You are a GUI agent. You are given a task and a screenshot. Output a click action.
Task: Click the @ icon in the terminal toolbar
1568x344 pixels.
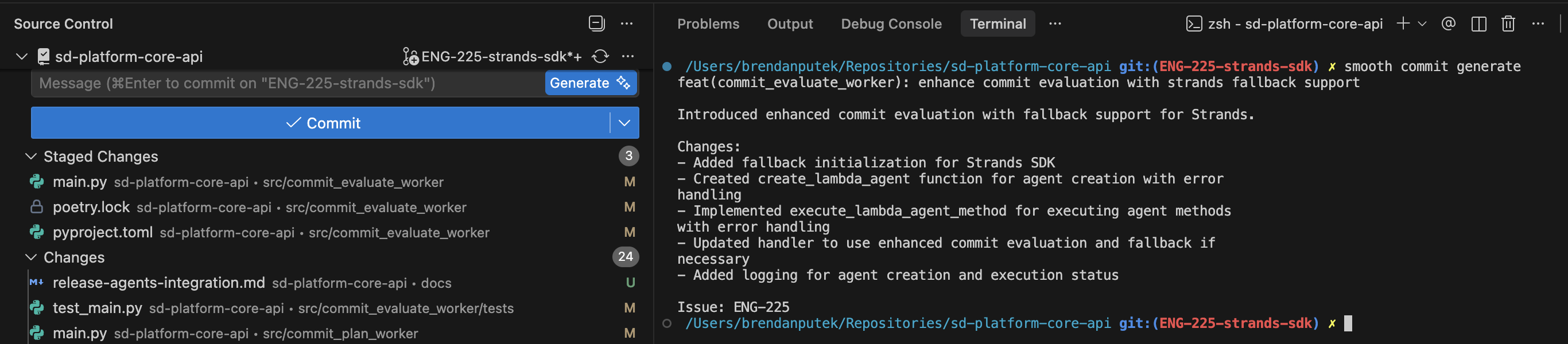[1448, 24]
